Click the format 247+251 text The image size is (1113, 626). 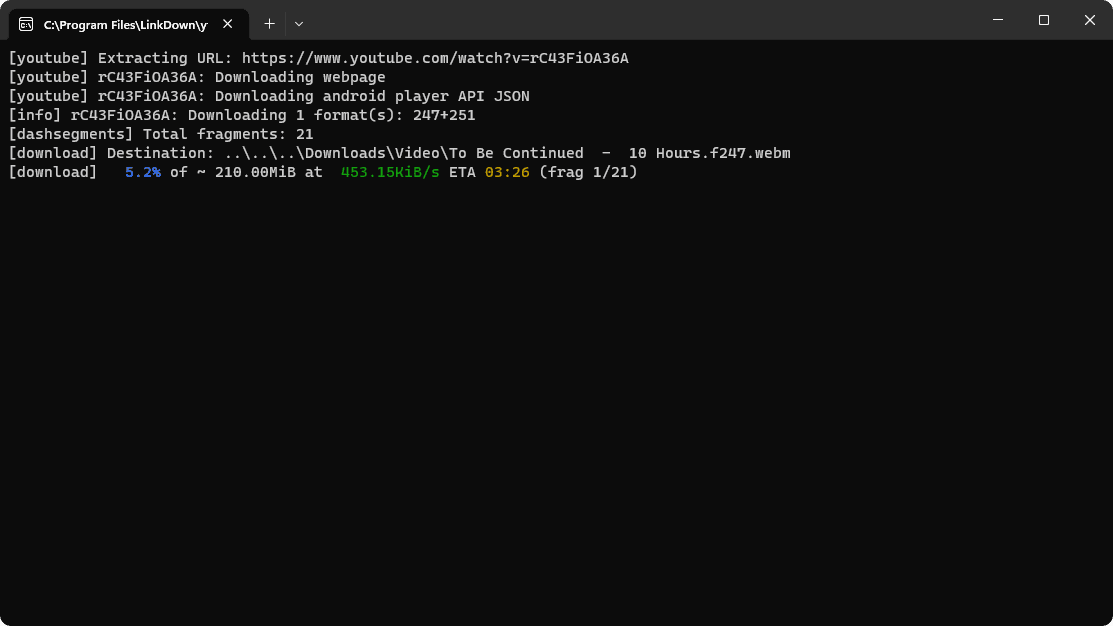pyautogui.click(x=444, y=116)
